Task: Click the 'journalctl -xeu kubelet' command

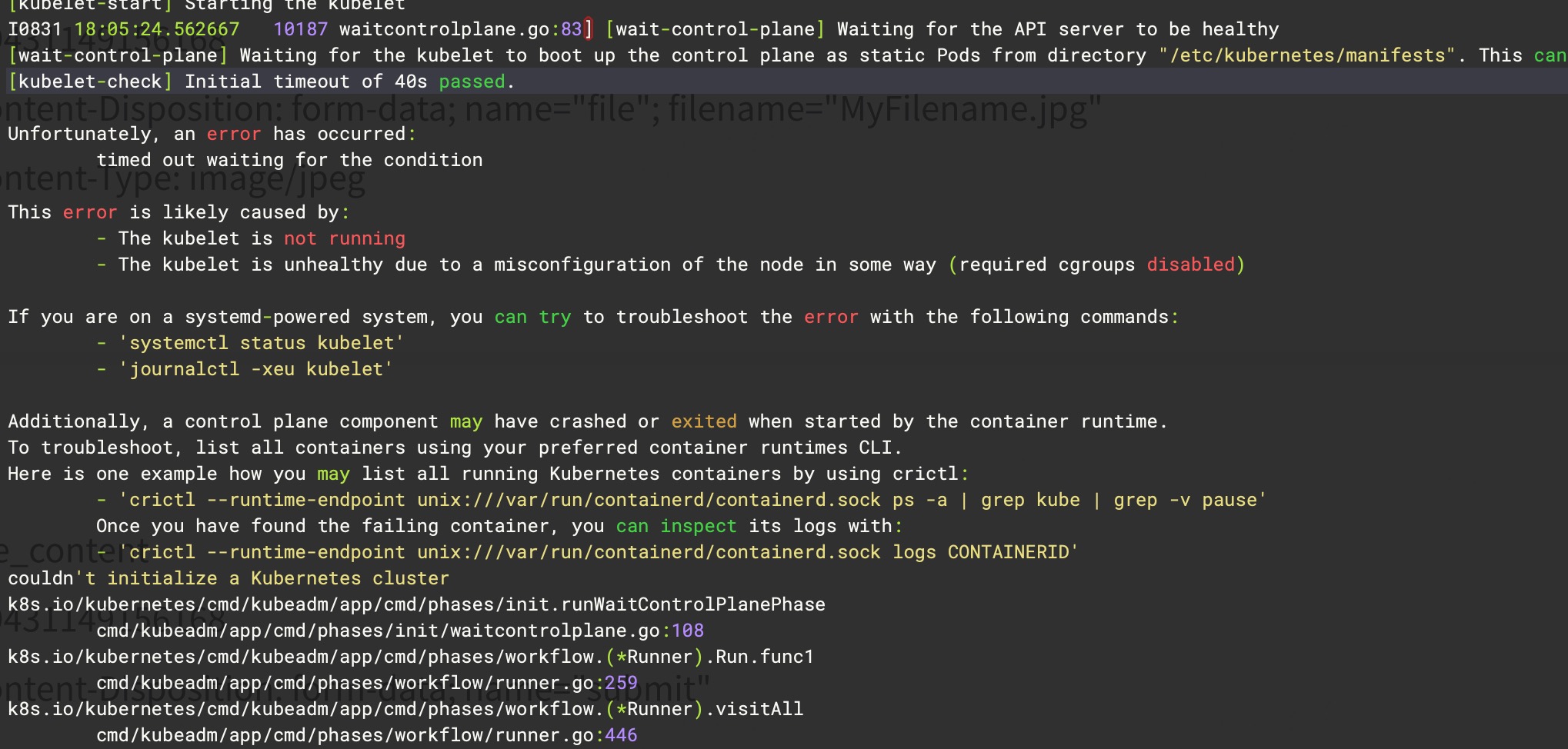Action: click(256, 369)
